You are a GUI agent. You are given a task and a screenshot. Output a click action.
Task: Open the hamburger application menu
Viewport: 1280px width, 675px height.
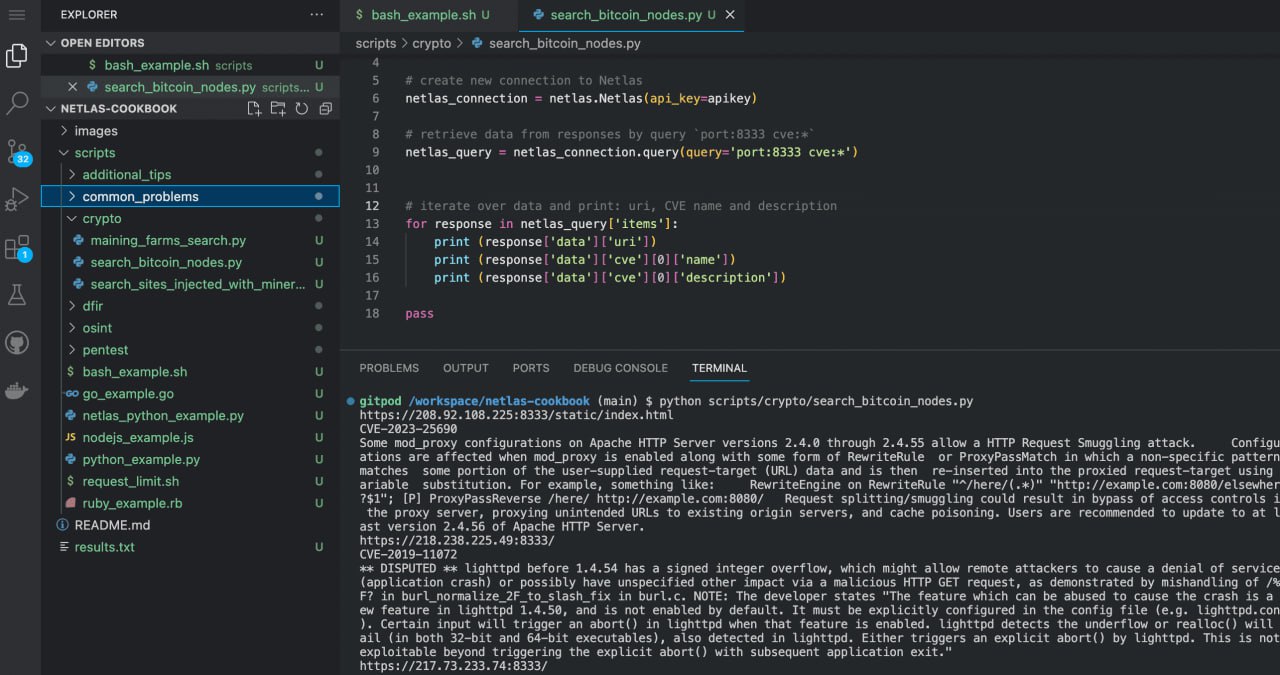click(x=17, y=15)
